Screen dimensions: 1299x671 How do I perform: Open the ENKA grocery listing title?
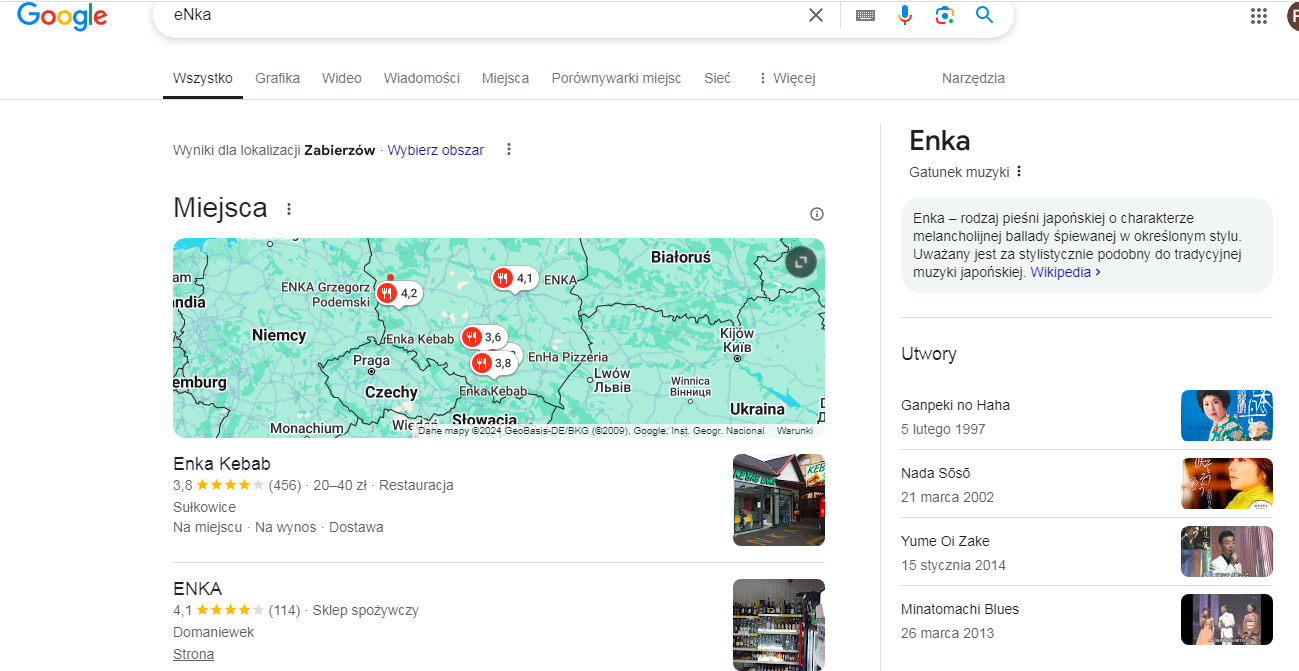pyautogui.click(x=197, y=588)
